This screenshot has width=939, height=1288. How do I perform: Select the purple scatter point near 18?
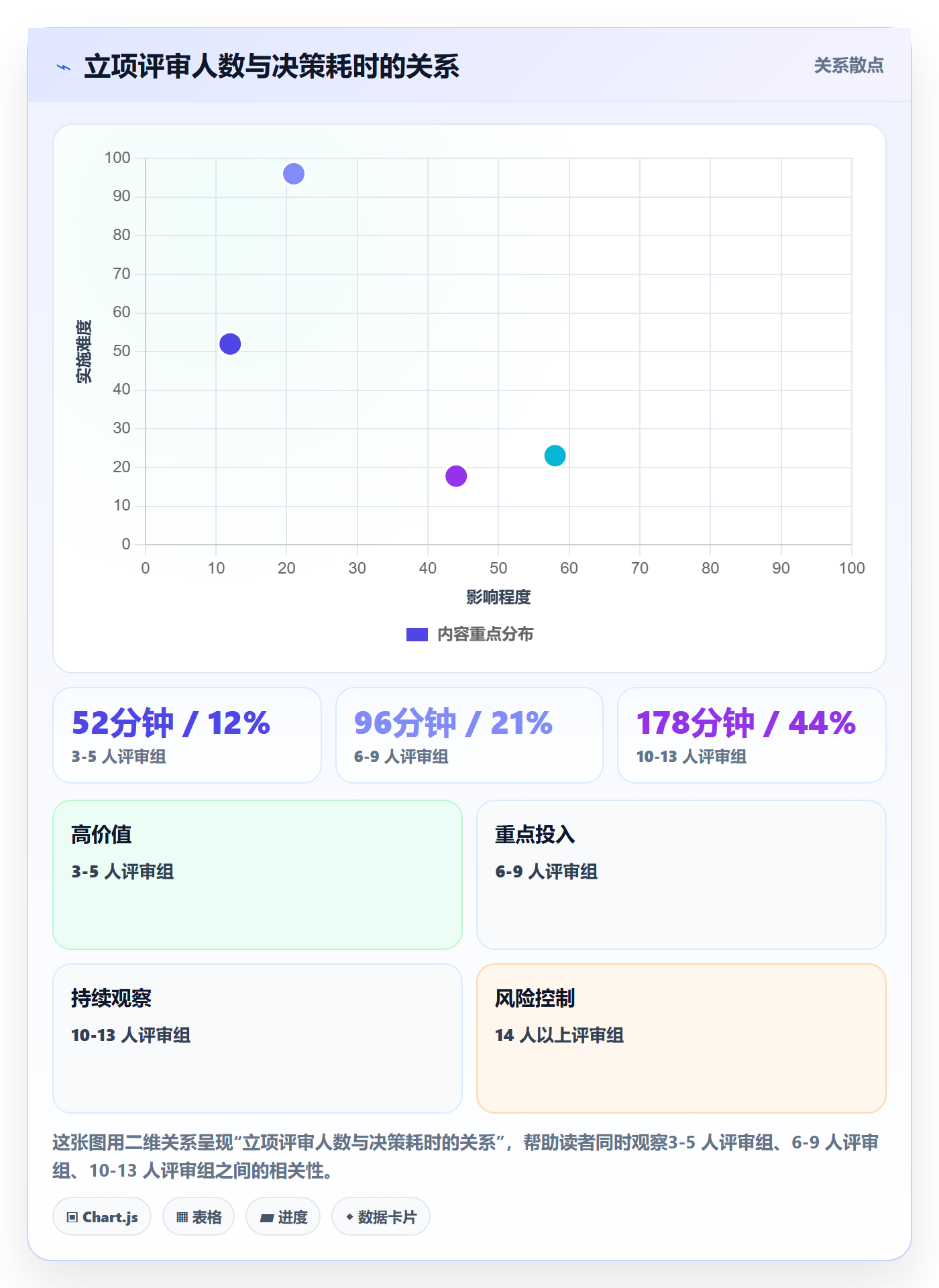(x=456, y=476)
